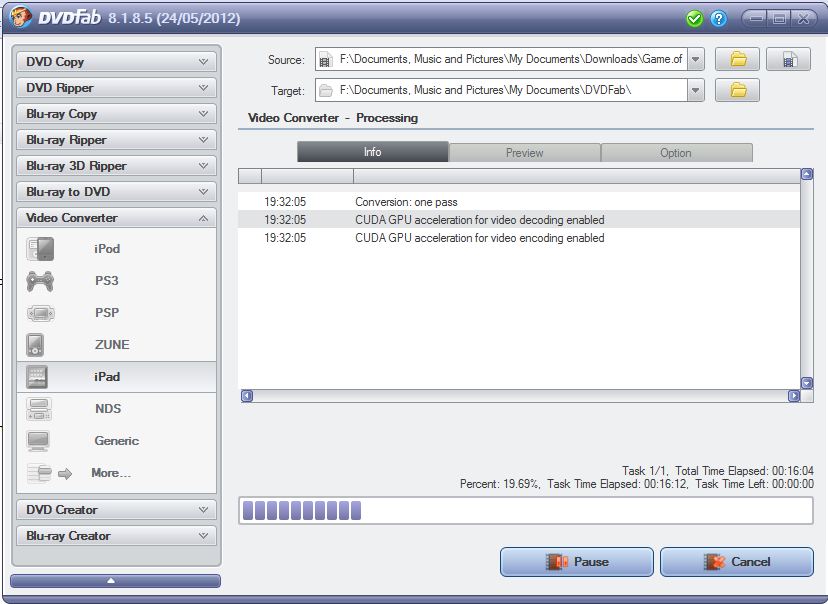Open Target path dropdown arrow
The image size is (828, 604).
click(695, 91)
